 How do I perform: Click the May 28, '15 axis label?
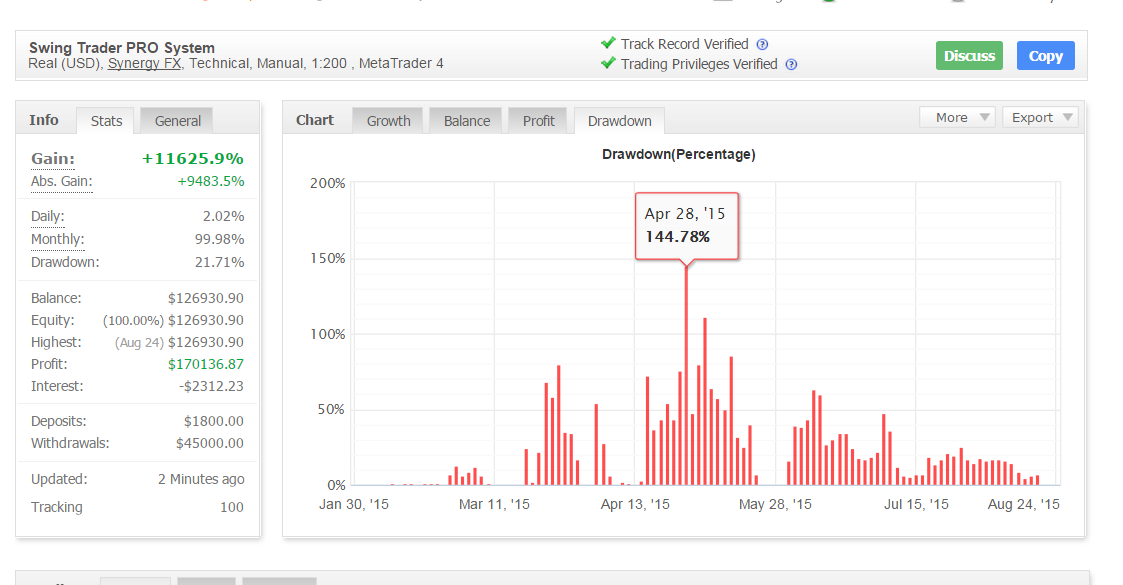click(775, 505)
